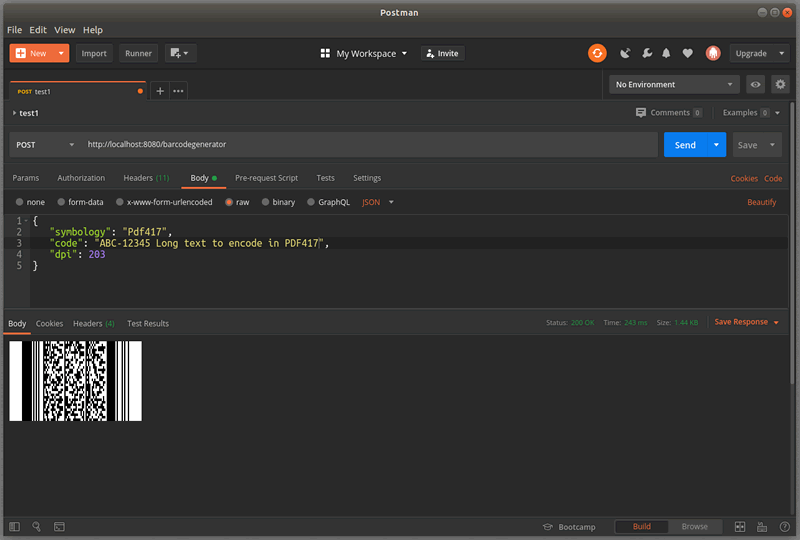Click the orange sync icon
The width and height of the screenshot is (800, 540).
pos(597,53)
